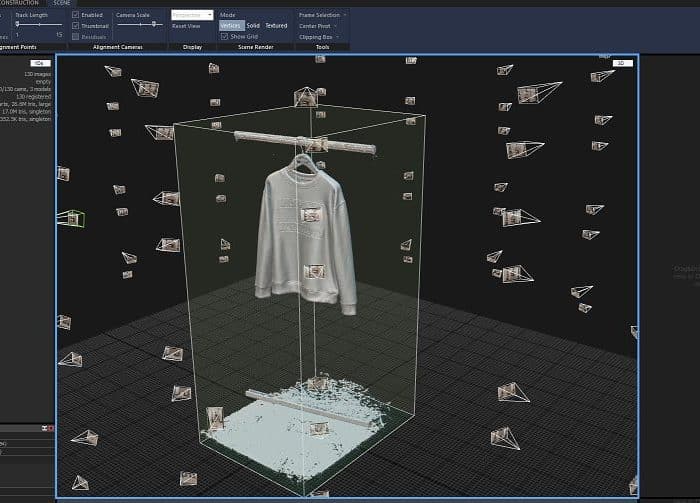Switch scene render to Solid mode

[253, 26]
